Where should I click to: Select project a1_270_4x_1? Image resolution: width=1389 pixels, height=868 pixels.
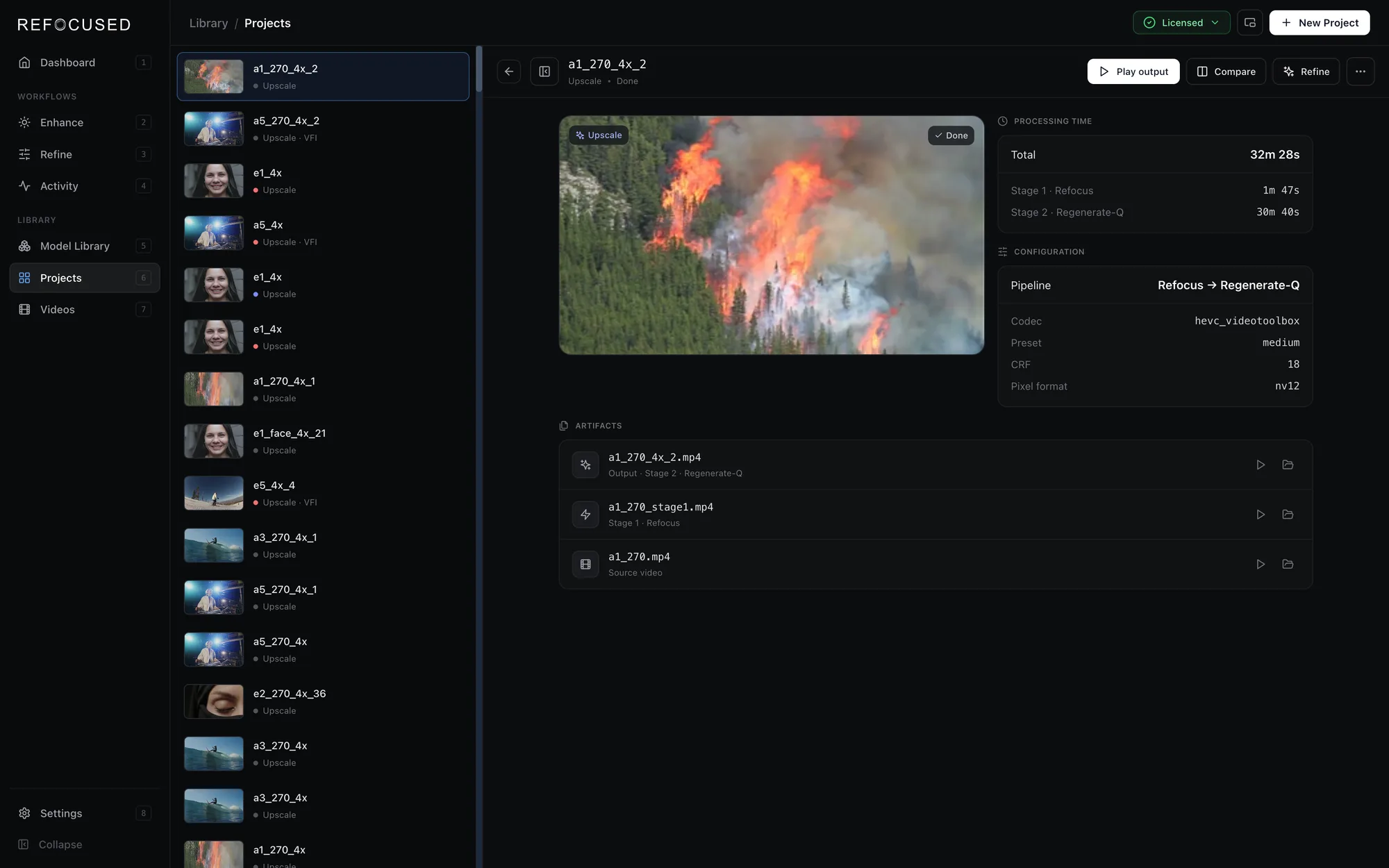(x=323, y=389)
